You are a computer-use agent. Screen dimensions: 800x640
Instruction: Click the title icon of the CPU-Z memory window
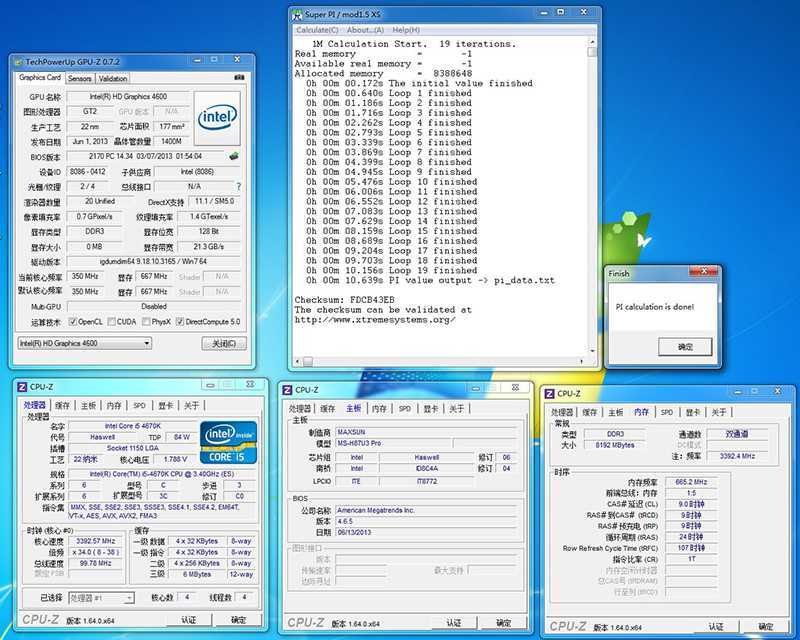549,393
